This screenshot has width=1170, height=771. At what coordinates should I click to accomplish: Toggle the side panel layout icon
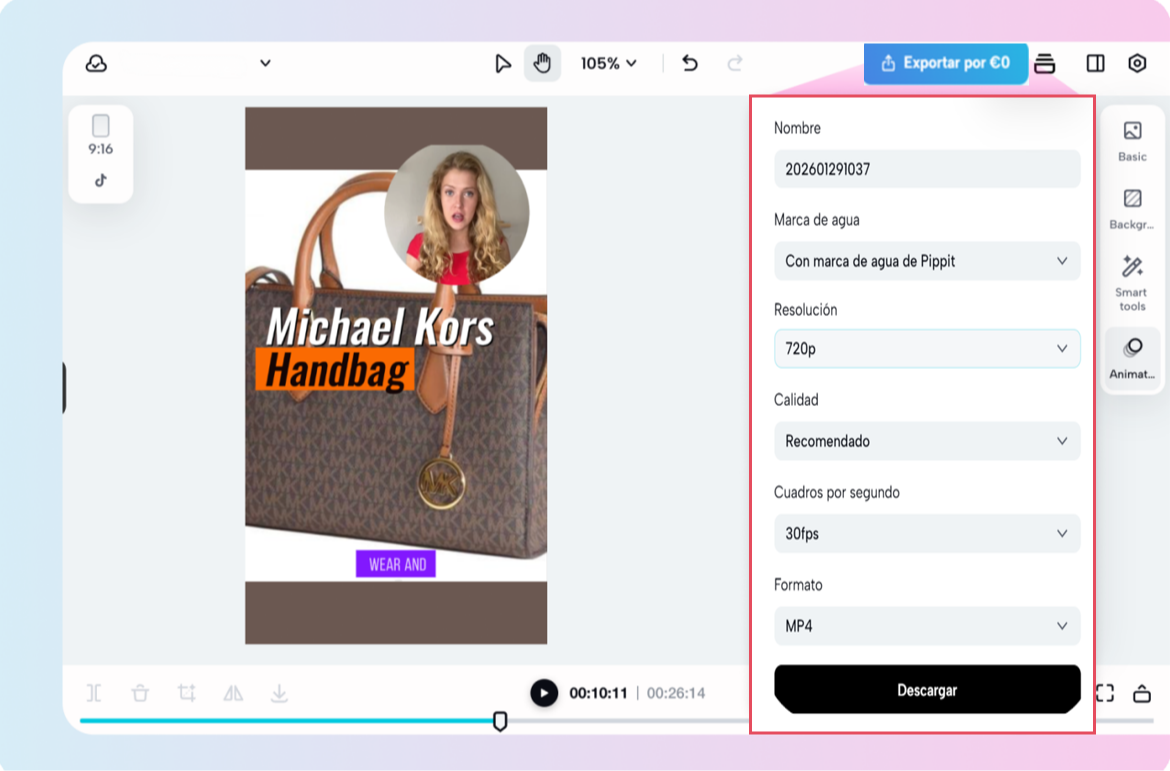[x=1095, y=64]
